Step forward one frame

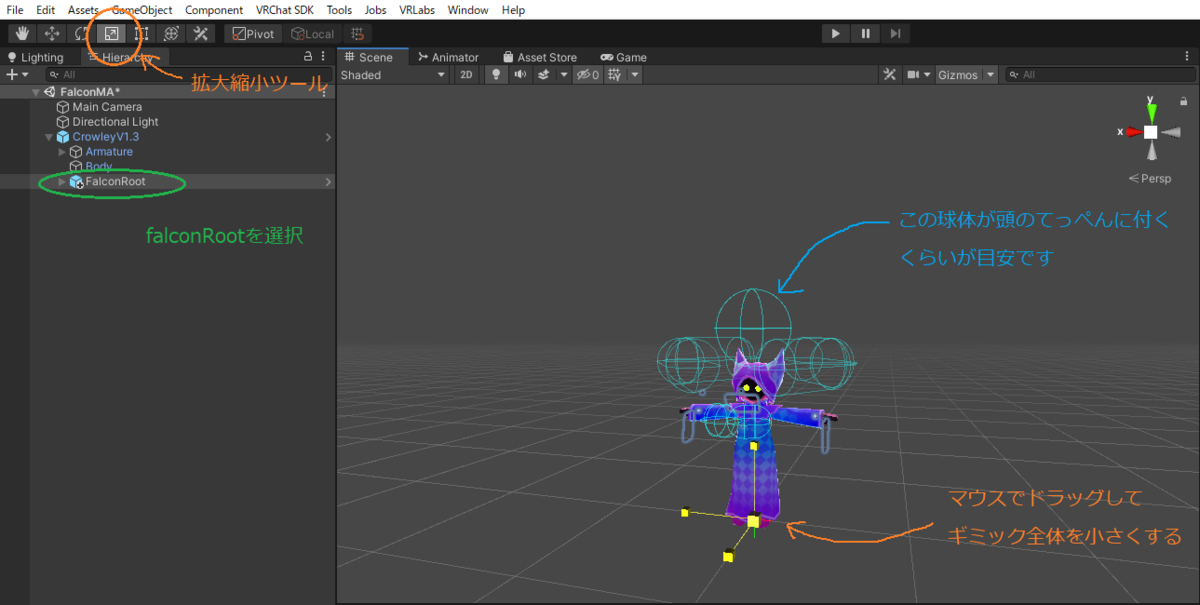pos(896,33)
